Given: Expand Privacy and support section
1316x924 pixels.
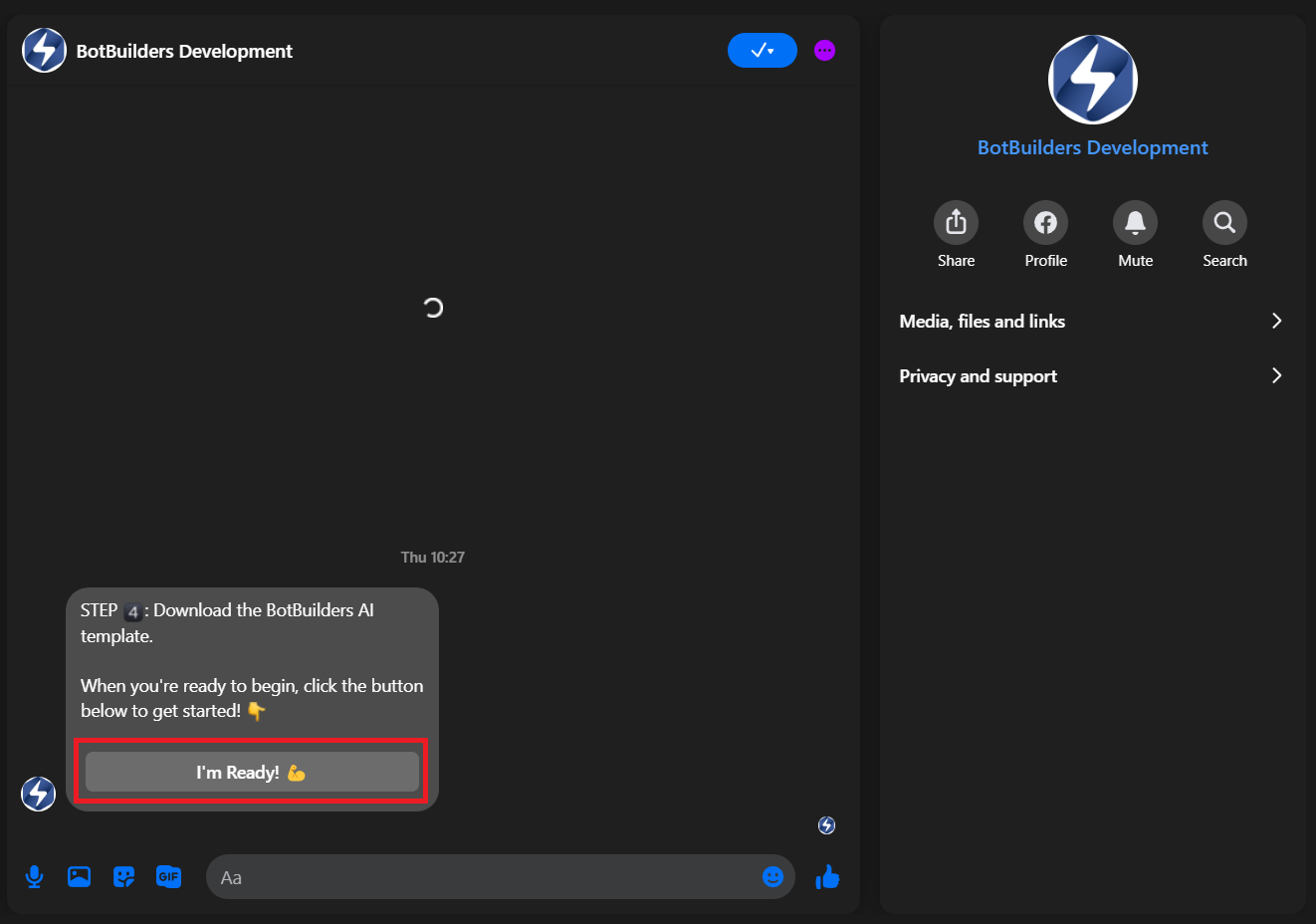Looking at the screenshot, I should 1092,375.
